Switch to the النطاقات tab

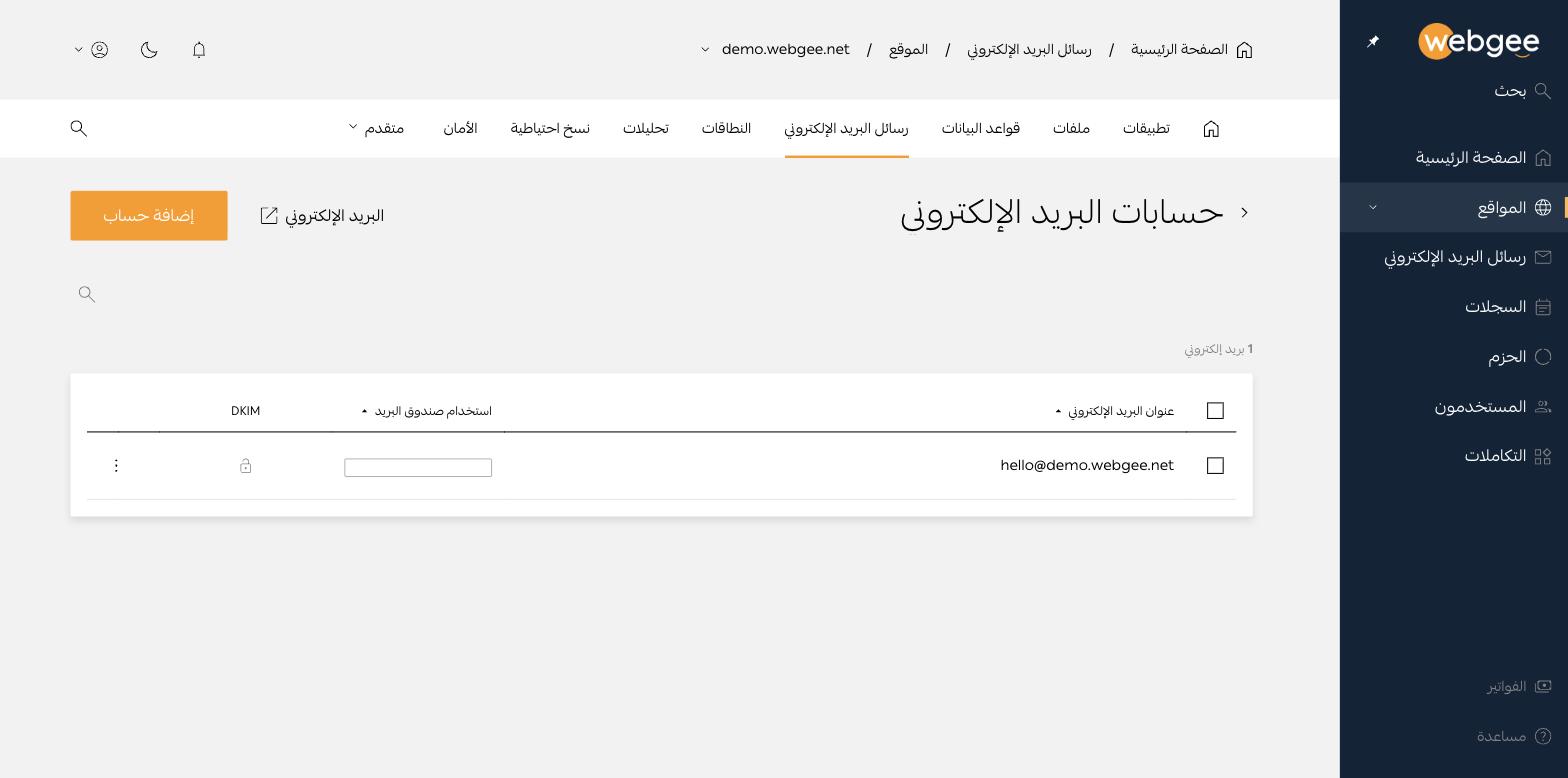[726, 129]
